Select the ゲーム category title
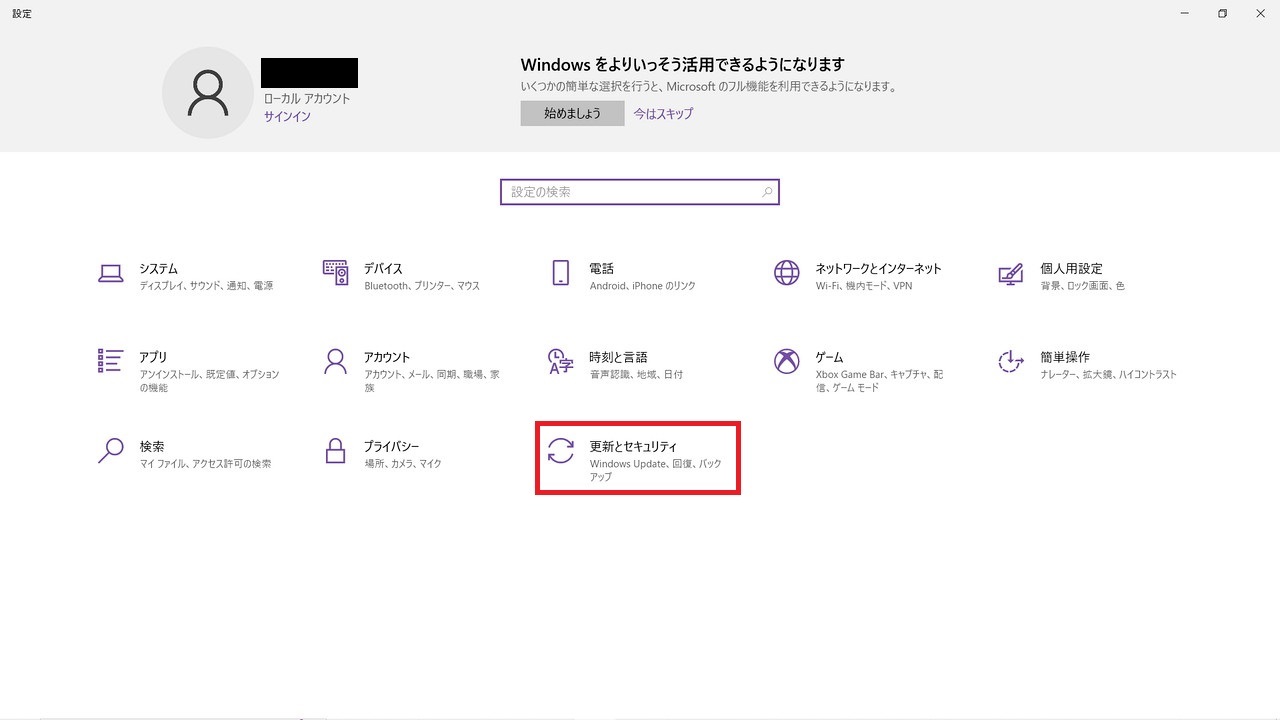This screenshot has height=720, width=1280. [829, 357]
